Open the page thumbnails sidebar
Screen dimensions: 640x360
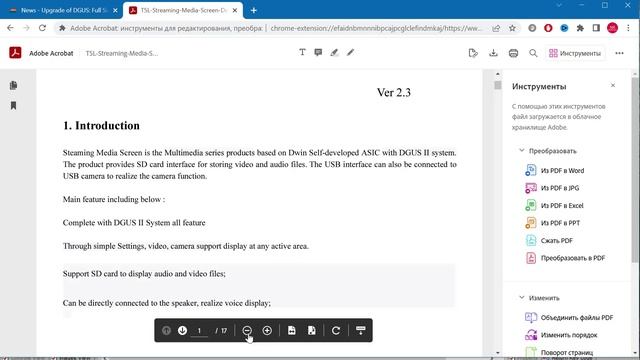13,85
